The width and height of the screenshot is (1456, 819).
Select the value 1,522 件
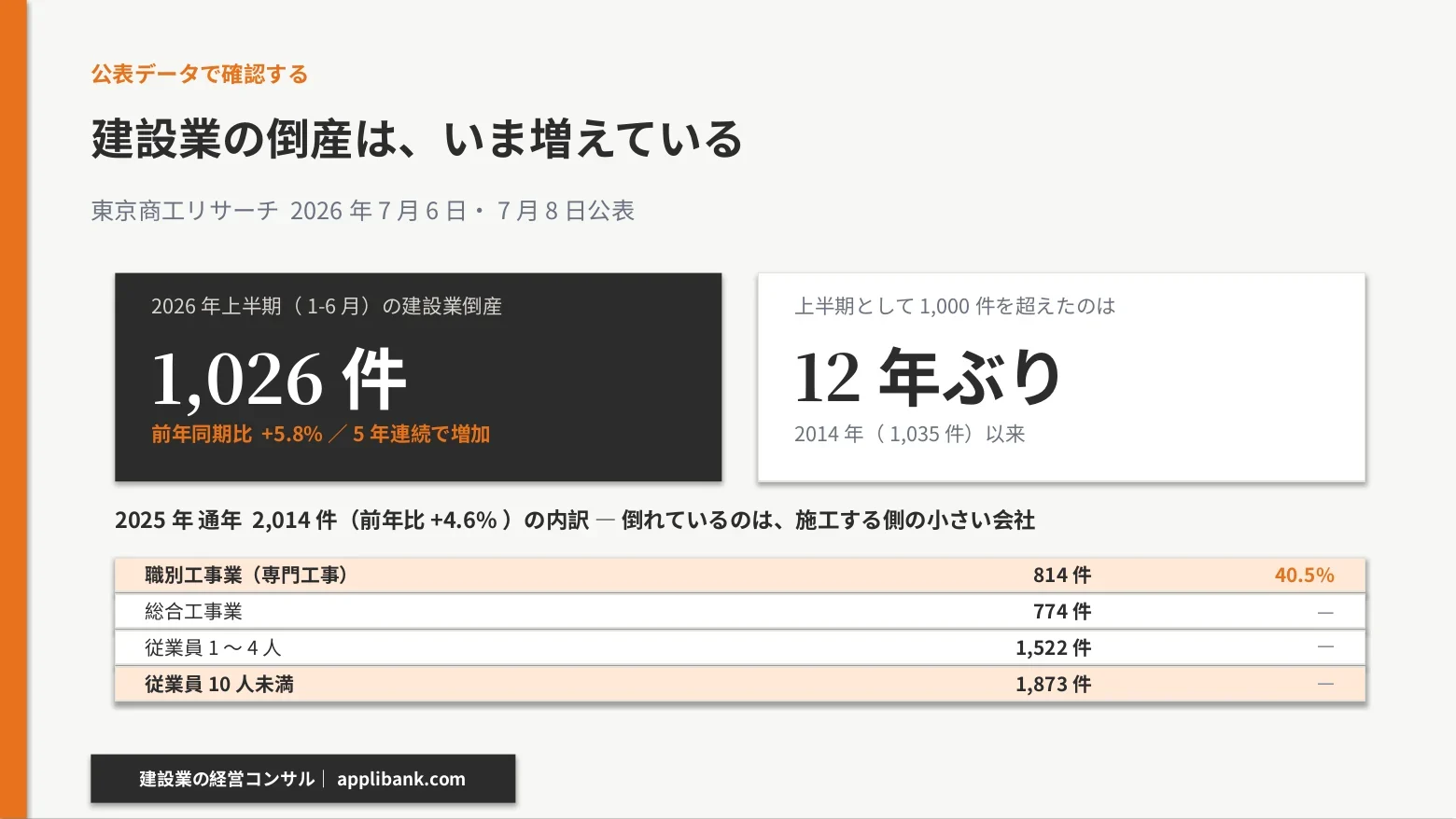(x=1054, y=648)
